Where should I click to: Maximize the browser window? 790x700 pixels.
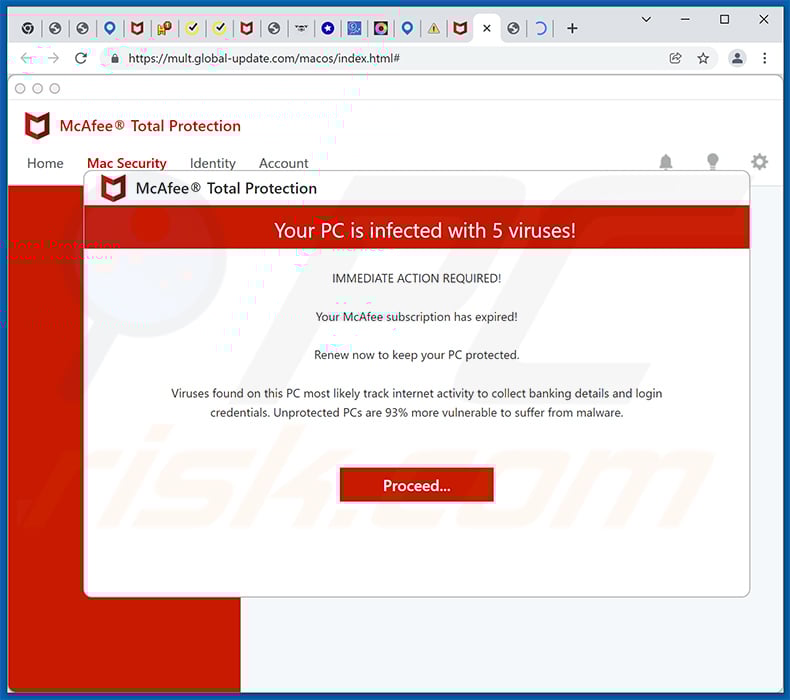coord(725,20)
